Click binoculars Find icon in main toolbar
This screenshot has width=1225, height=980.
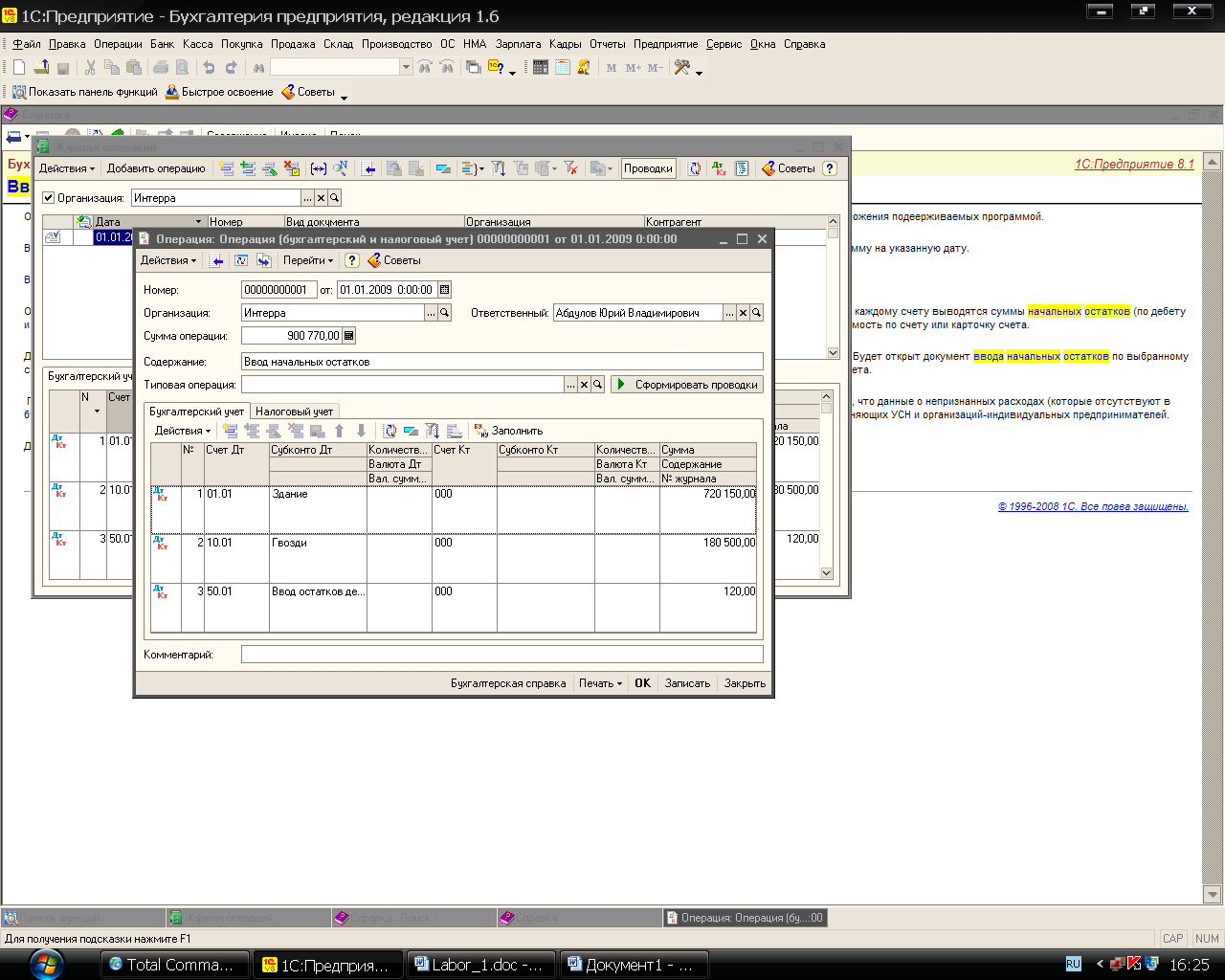pyautogui.click(x=258, y=67)
